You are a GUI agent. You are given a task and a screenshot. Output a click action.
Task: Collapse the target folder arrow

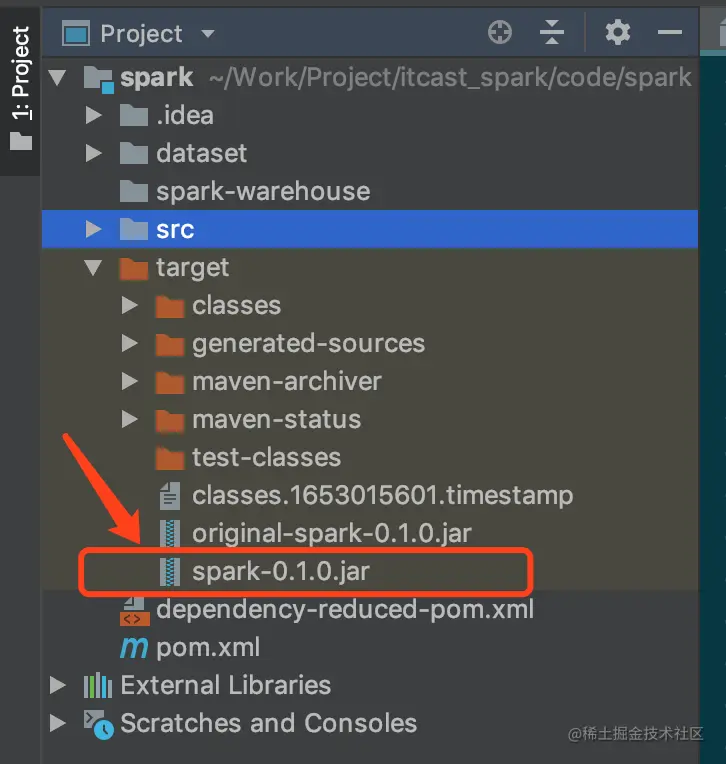tap(93, 267)
